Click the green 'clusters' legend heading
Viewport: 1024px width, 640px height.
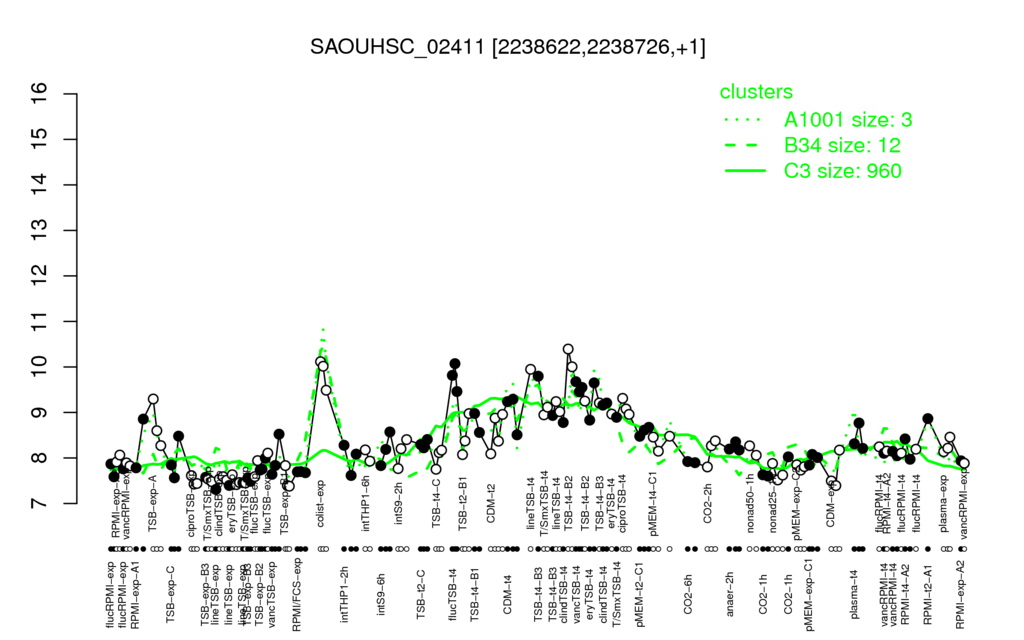756,91
